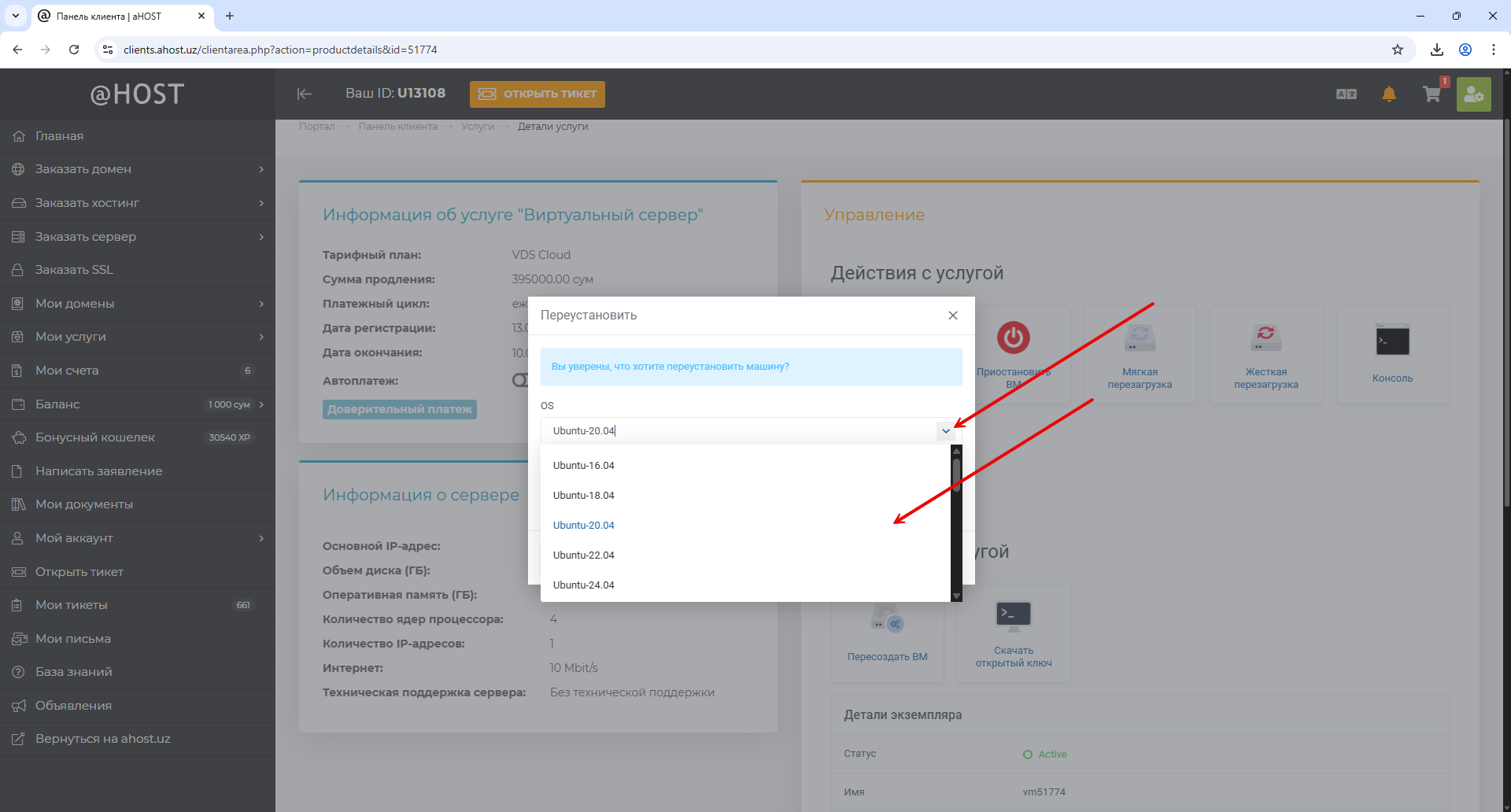The width and height of the screenshot is (1511, 812).
Task: Expand Мои услуги submenu arrow
Action: coord(261,337)
